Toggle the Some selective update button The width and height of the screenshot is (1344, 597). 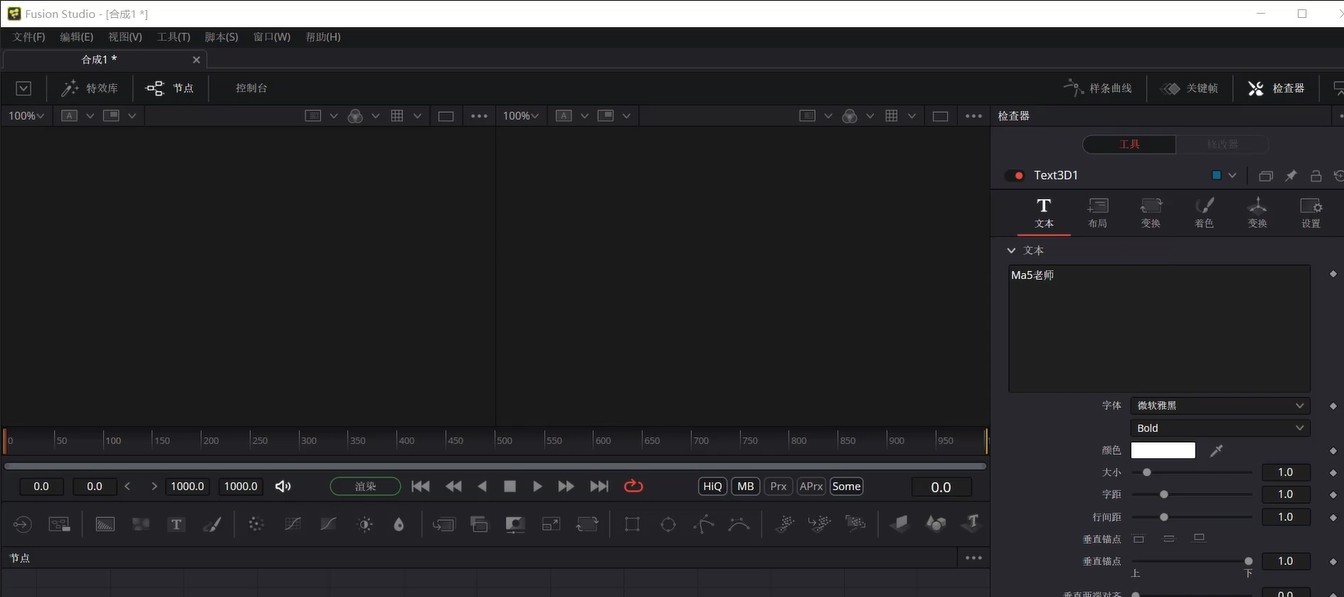(x=846, y=486)
